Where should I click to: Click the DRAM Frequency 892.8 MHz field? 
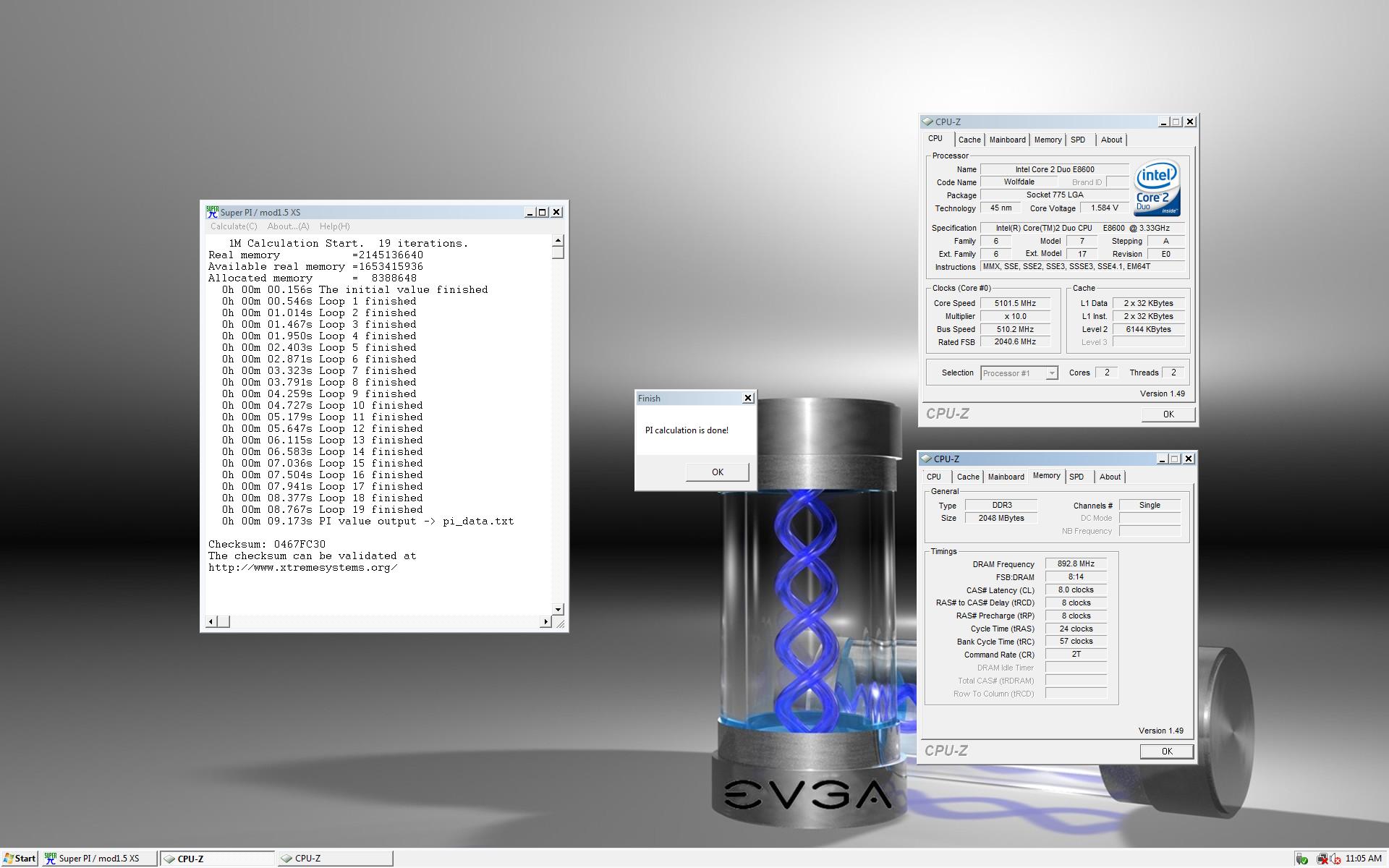coord(1076,564)
